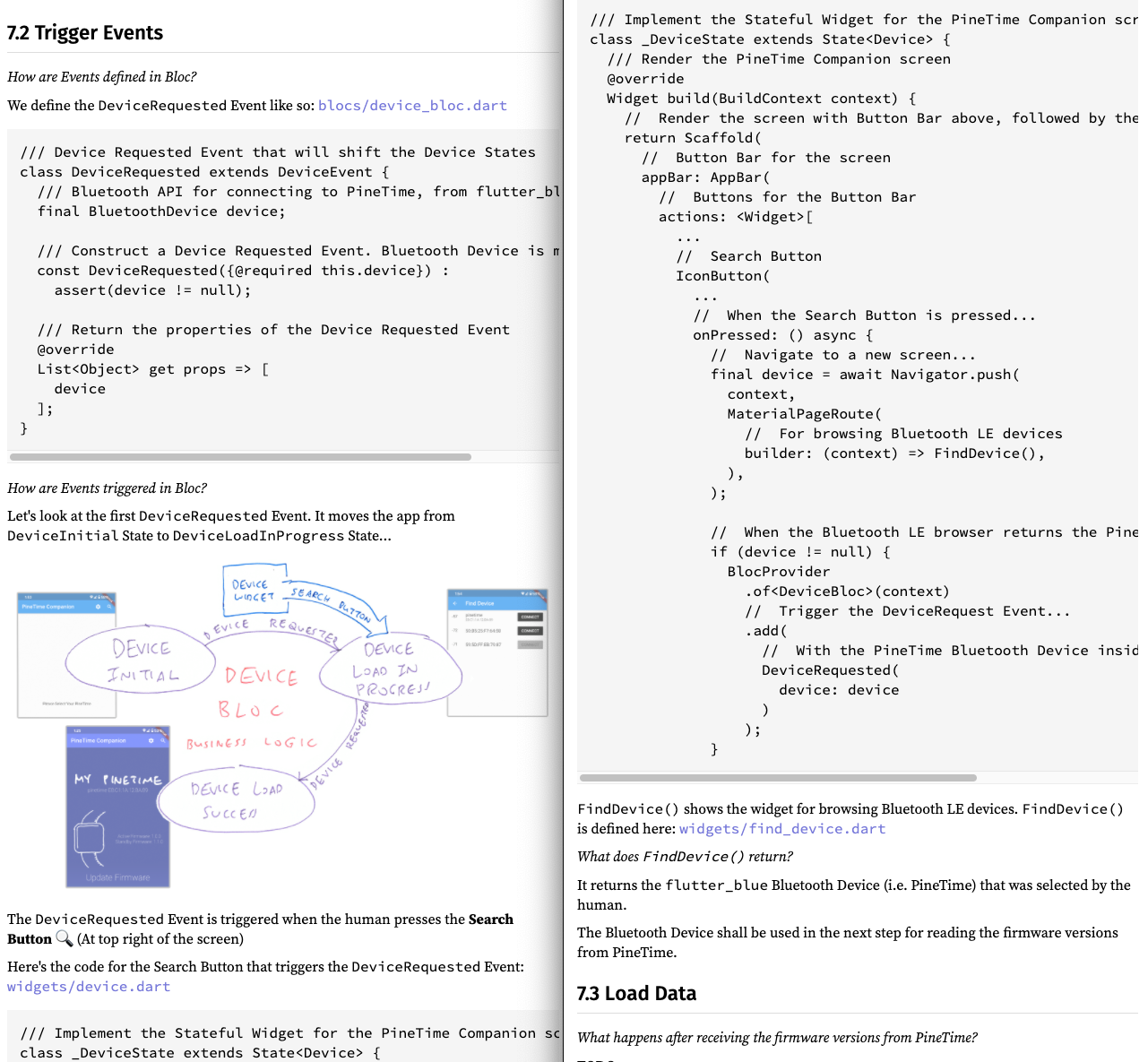Viewport: 1148px width, 1062px height.
Task: Click Update Firmware in the purple screen
Action: 117,877
